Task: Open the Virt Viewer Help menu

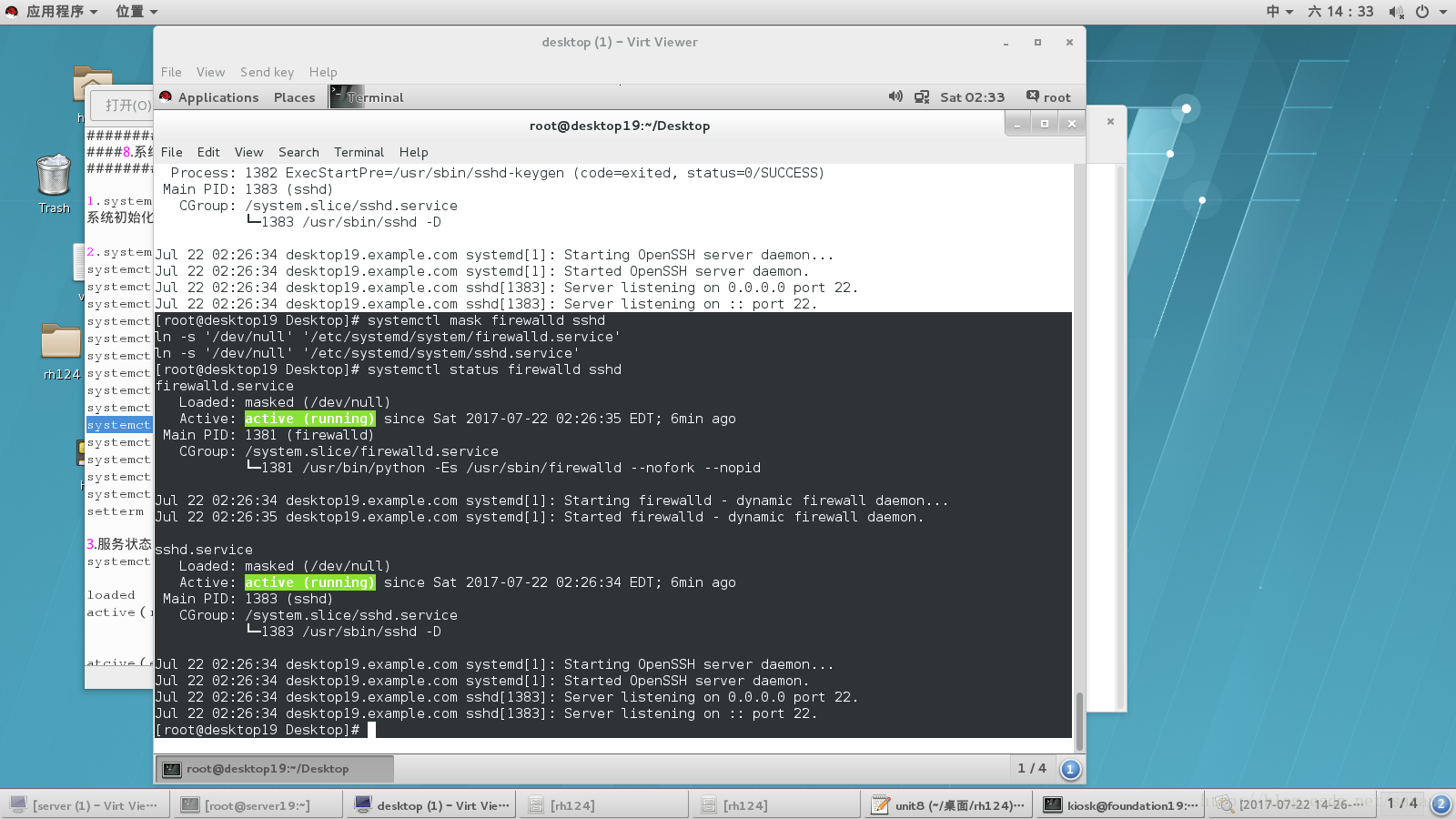Action: click(x=323, y=72)
